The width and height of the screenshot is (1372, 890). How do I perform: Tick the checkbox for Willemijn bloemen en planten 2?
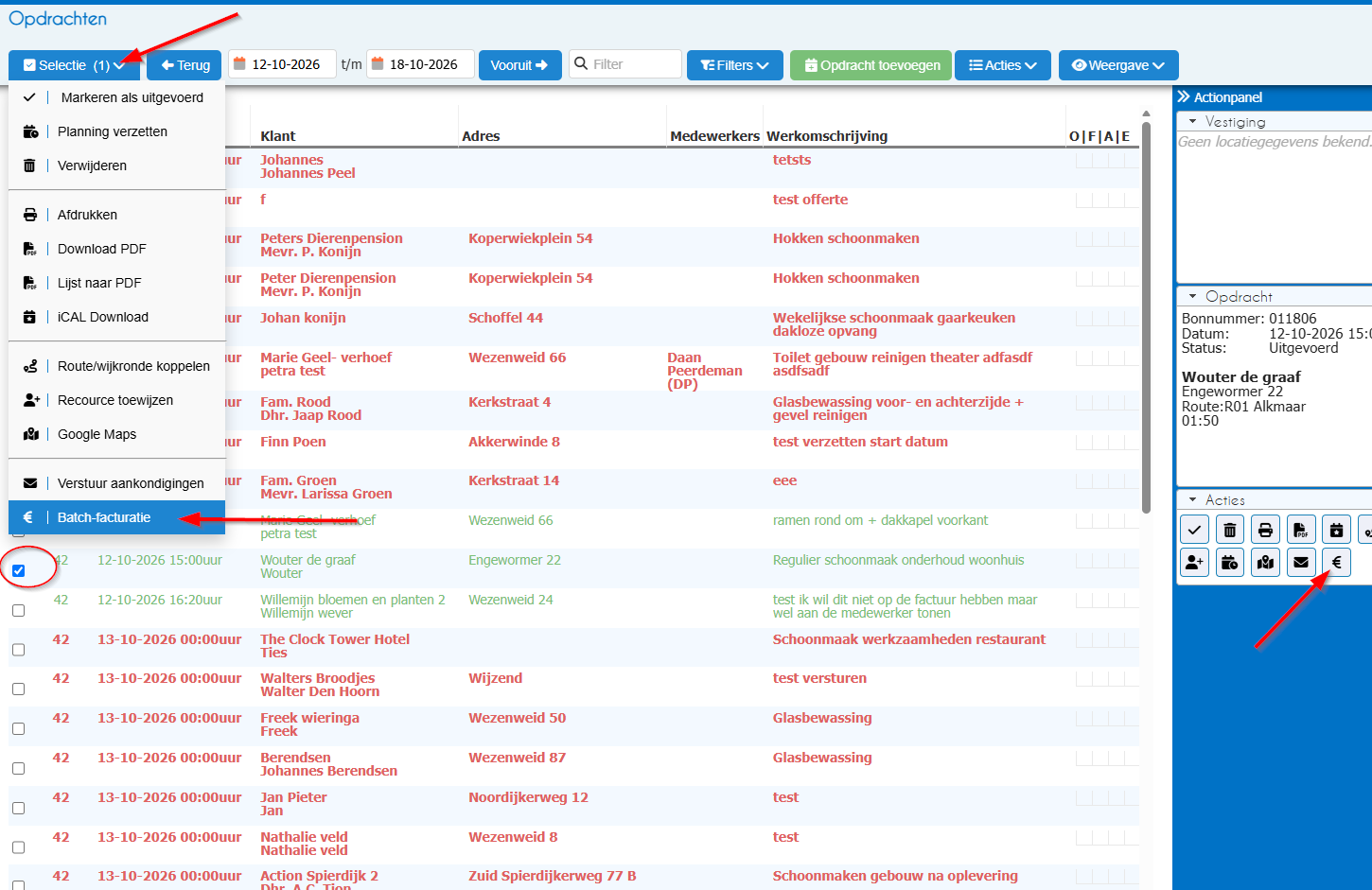[18, 610]
